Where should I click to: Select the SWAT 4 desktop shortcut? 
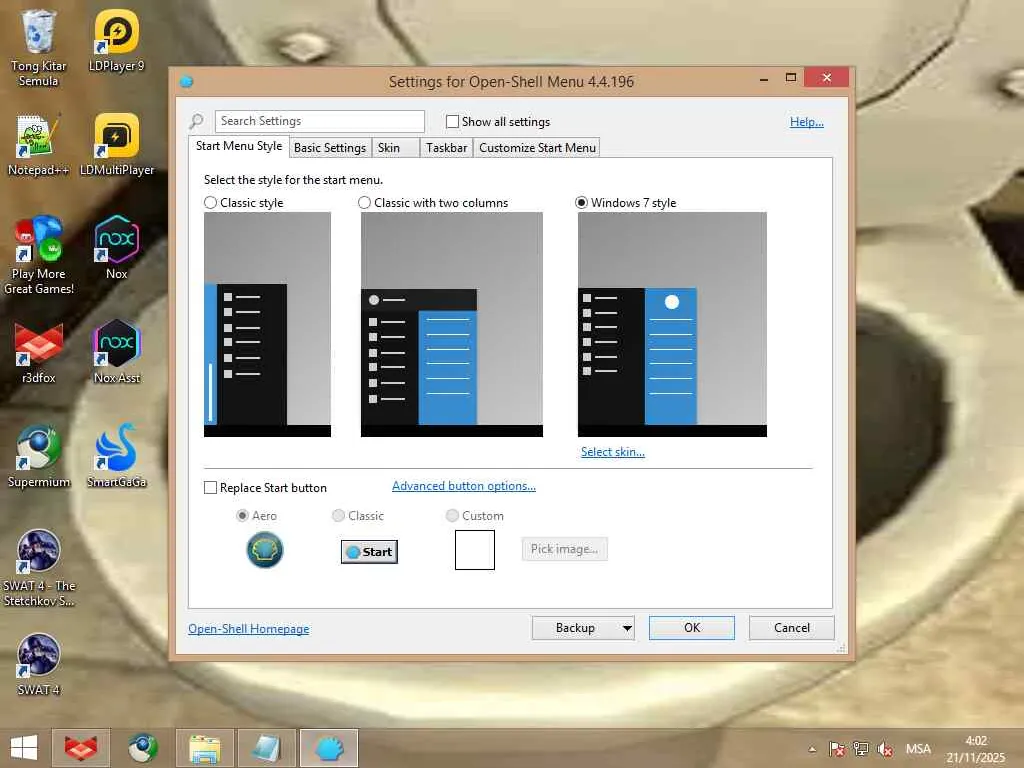(38, 664)
